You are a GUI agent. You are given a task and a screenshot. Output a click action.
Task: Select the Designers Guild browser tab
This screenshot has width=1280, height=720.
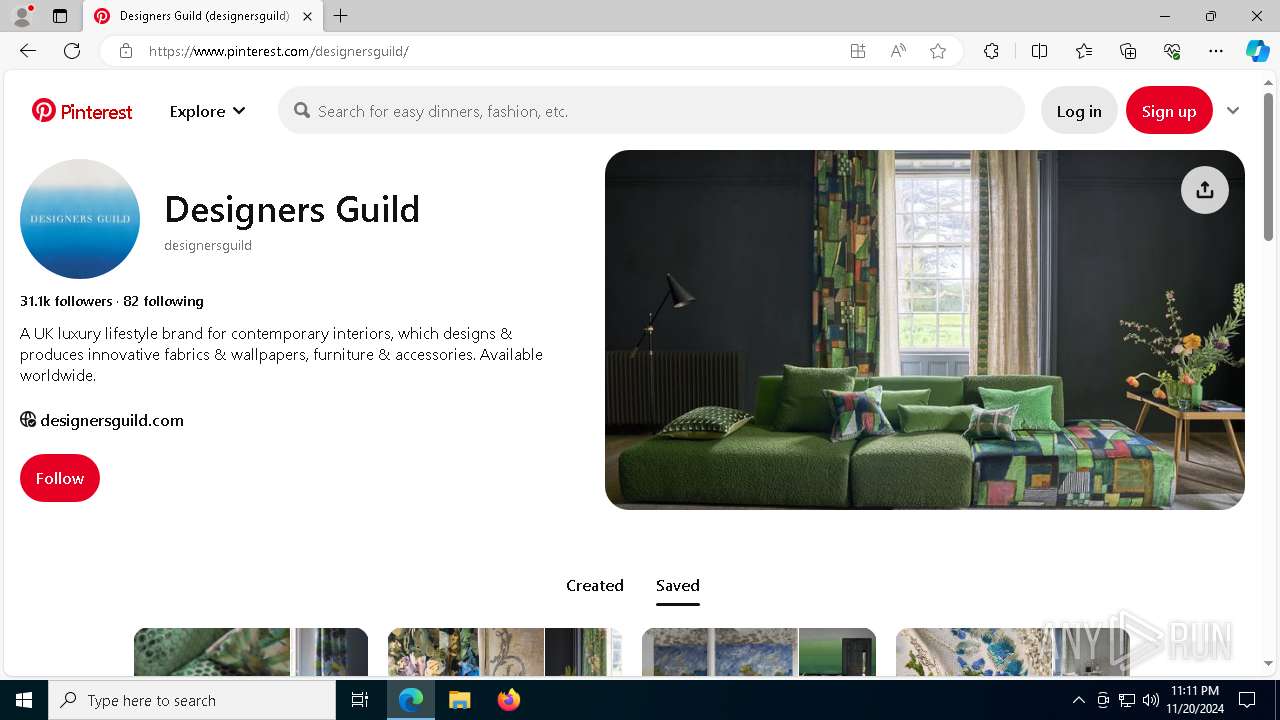point(203,16)
